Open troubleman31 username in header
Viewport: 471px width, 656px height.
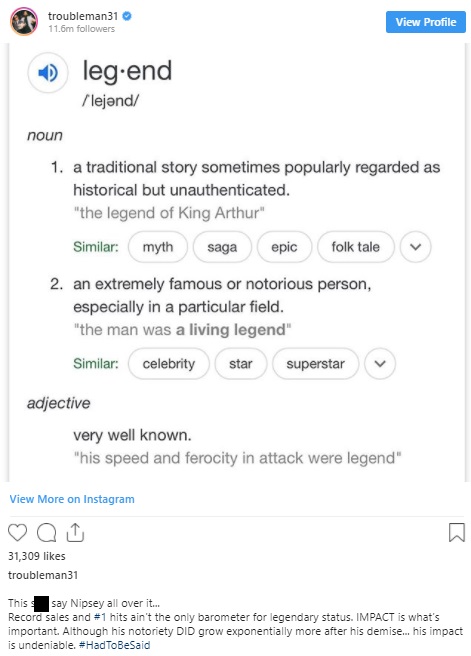click(x=83, y=16)
